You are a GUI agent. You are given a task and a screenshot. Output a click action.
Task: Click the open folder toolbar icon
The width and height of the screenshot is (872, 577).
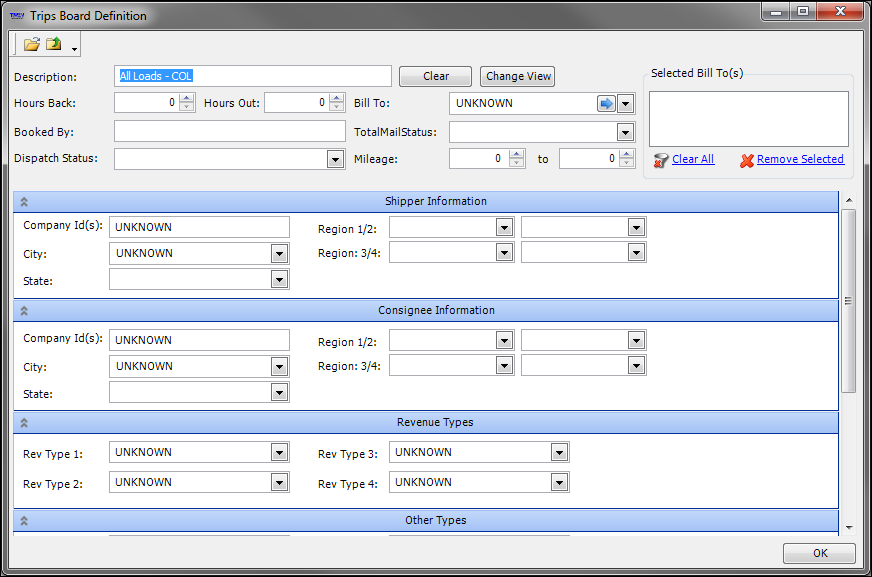(x=32, y=44)
